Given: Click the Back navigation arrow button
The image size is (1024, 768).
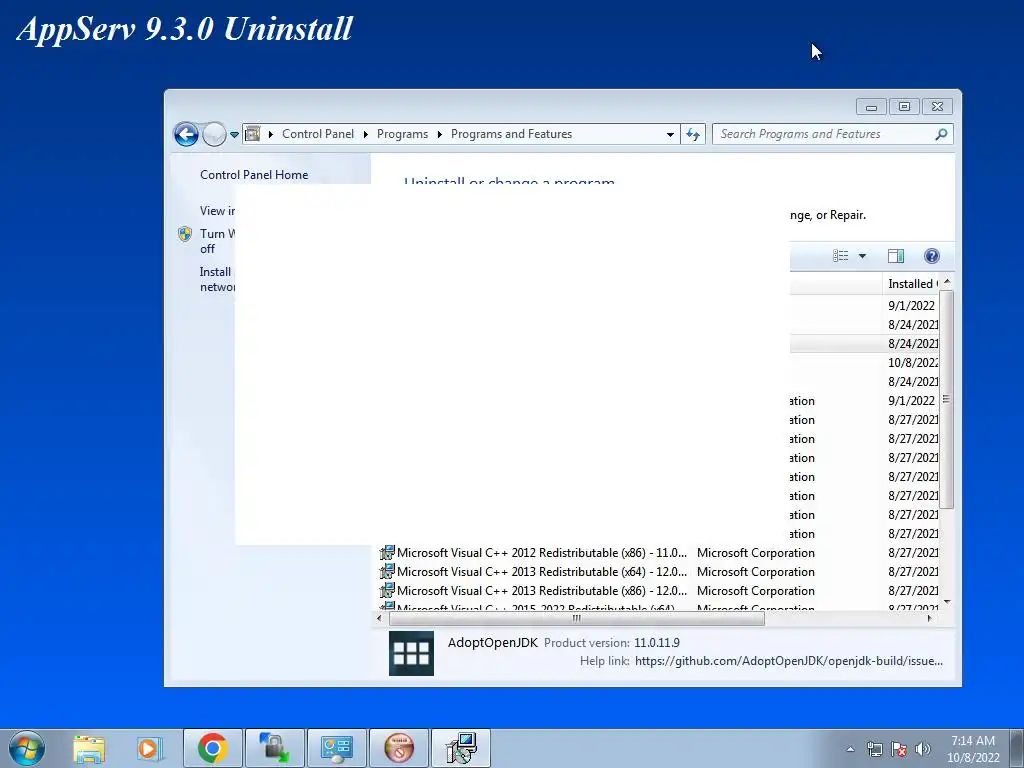Looking at the screenshot, I should pyautogui.click(x=186, y=135).
